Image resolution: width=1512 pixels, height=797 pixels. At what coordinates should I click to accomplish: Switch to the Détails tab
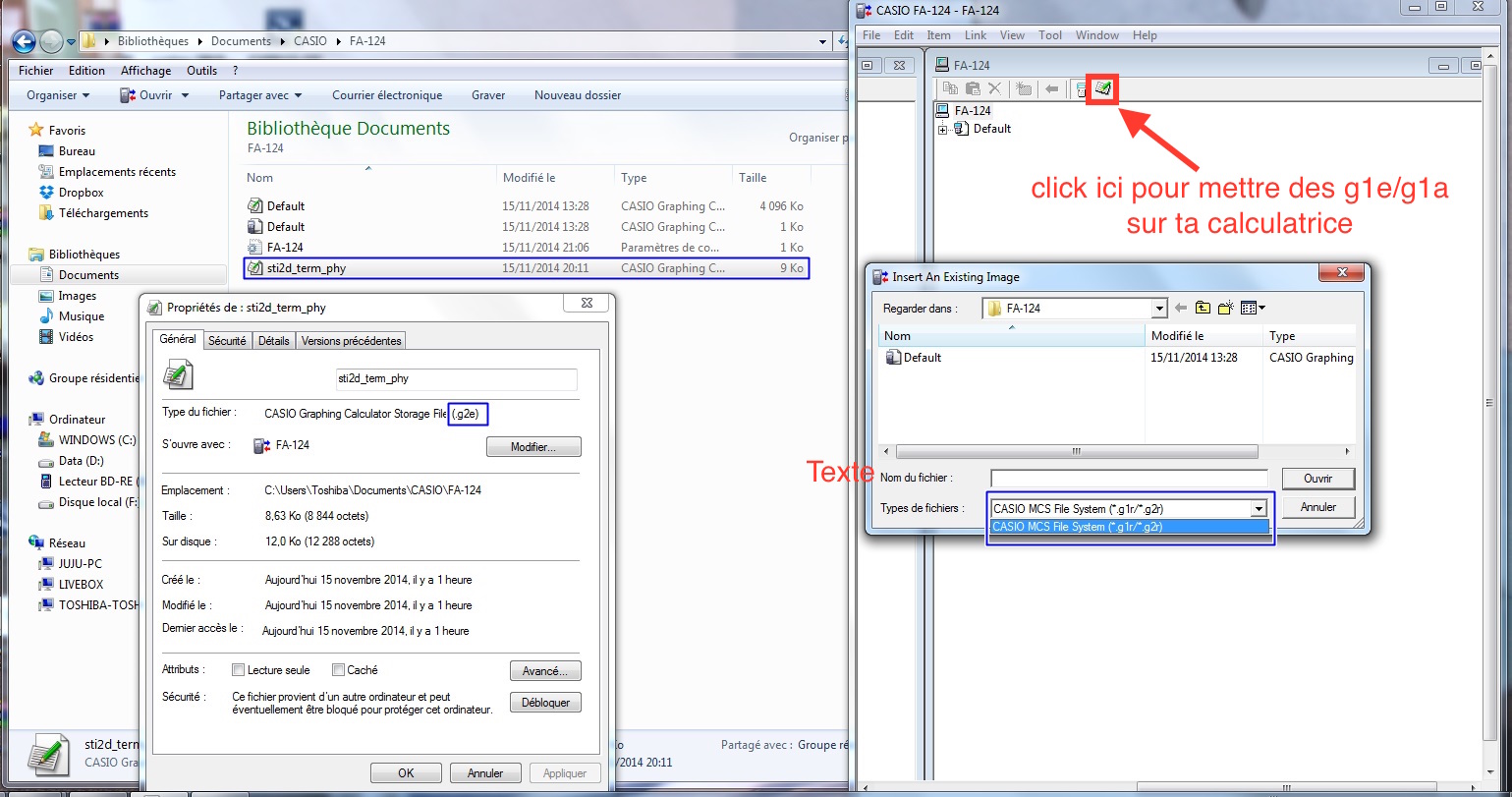274,341
